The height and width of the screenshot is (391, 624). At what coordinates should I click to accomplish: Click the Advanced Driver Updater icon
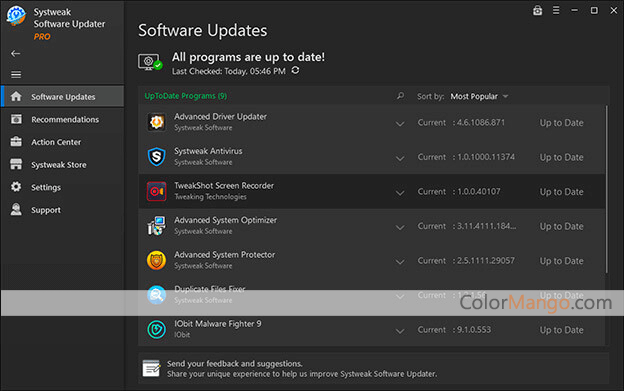click(156, 122)
